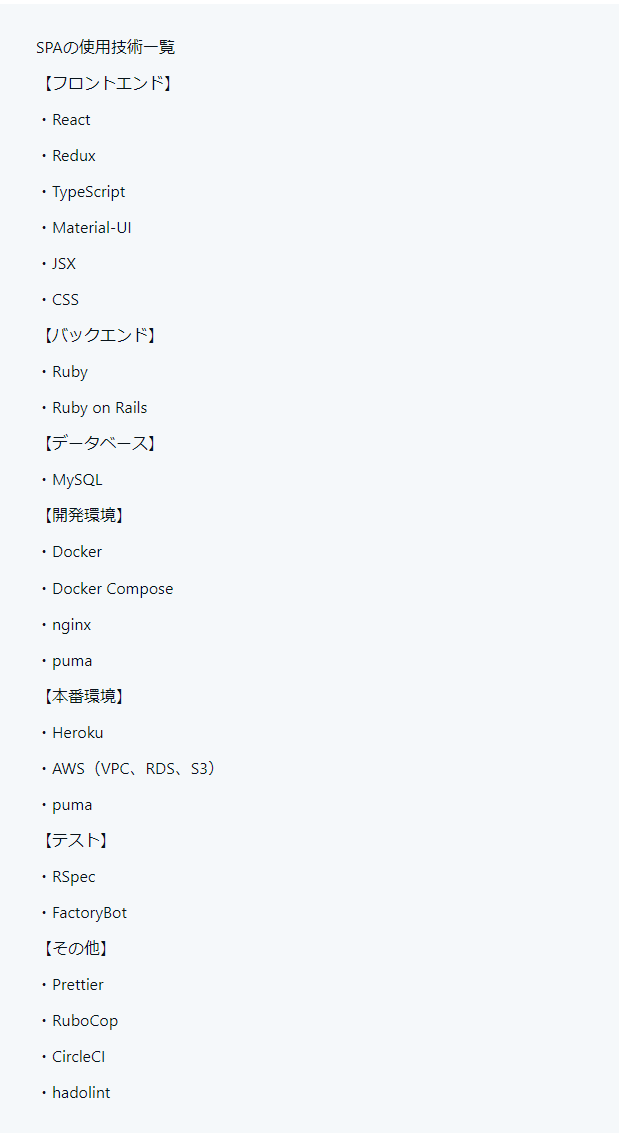Click the SPAの使用技術一覧 heading text

(x=106, y=47)
